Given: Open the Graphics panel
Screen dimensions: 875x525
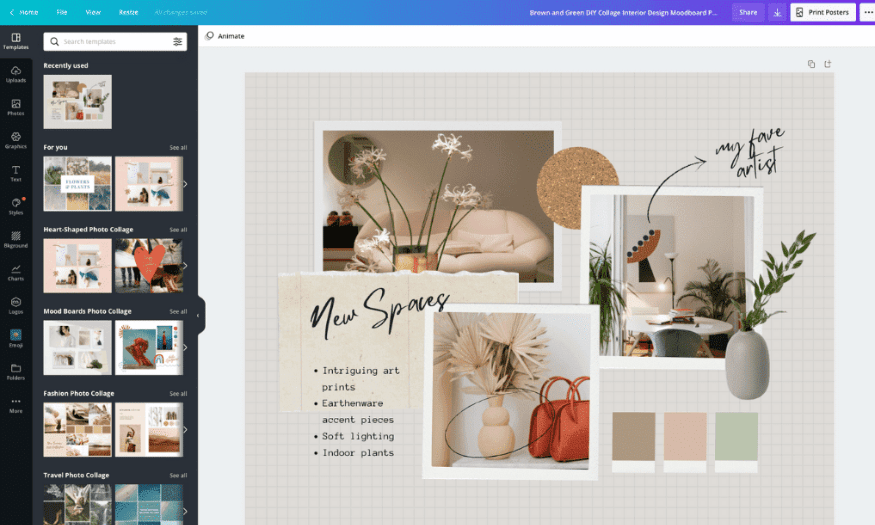Looking at the screenshot, I should (16, 140).
